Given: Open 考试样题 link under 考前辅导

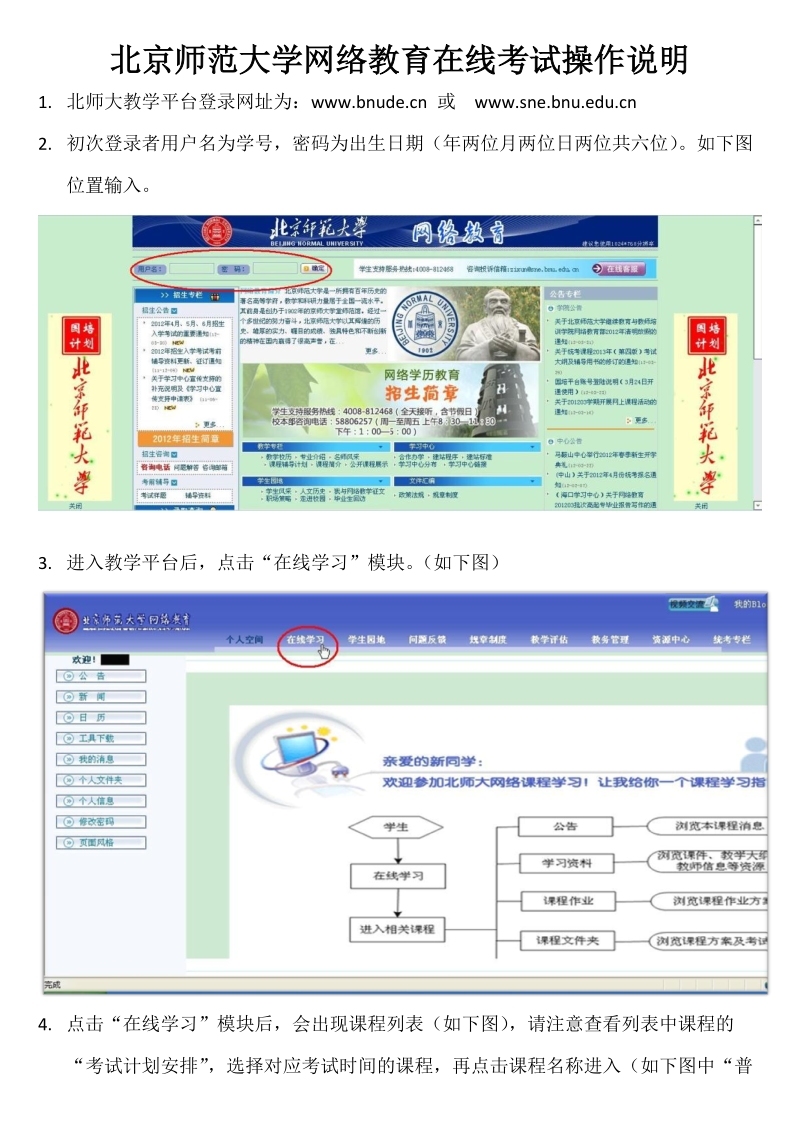Looking at the screenshot, I should tap(154, 495).
